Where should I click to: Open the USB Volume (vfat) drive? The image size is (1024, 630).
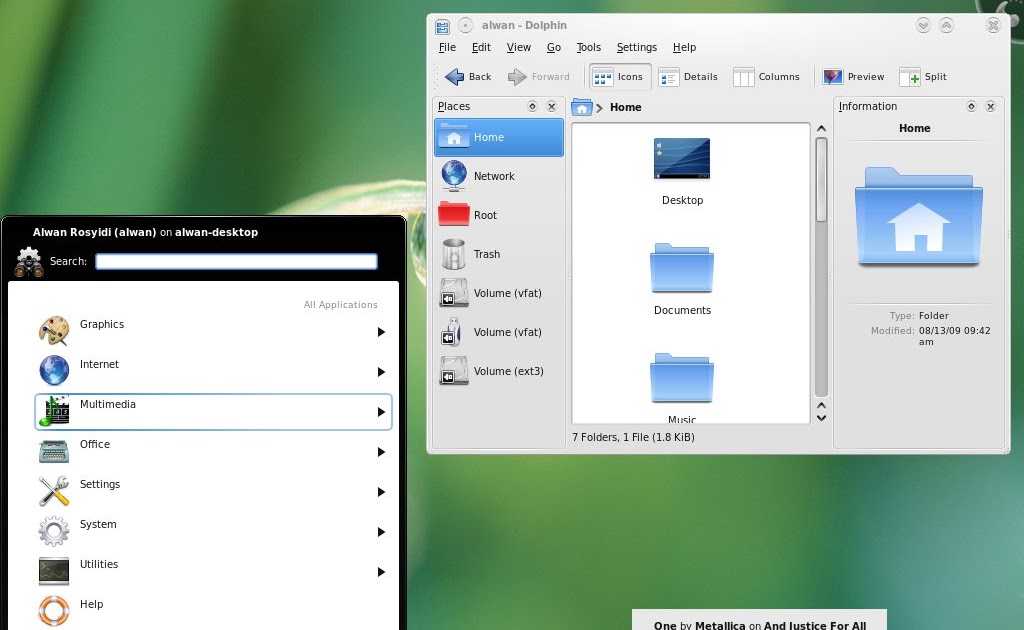pyautogui.click(x=499, y=332)
